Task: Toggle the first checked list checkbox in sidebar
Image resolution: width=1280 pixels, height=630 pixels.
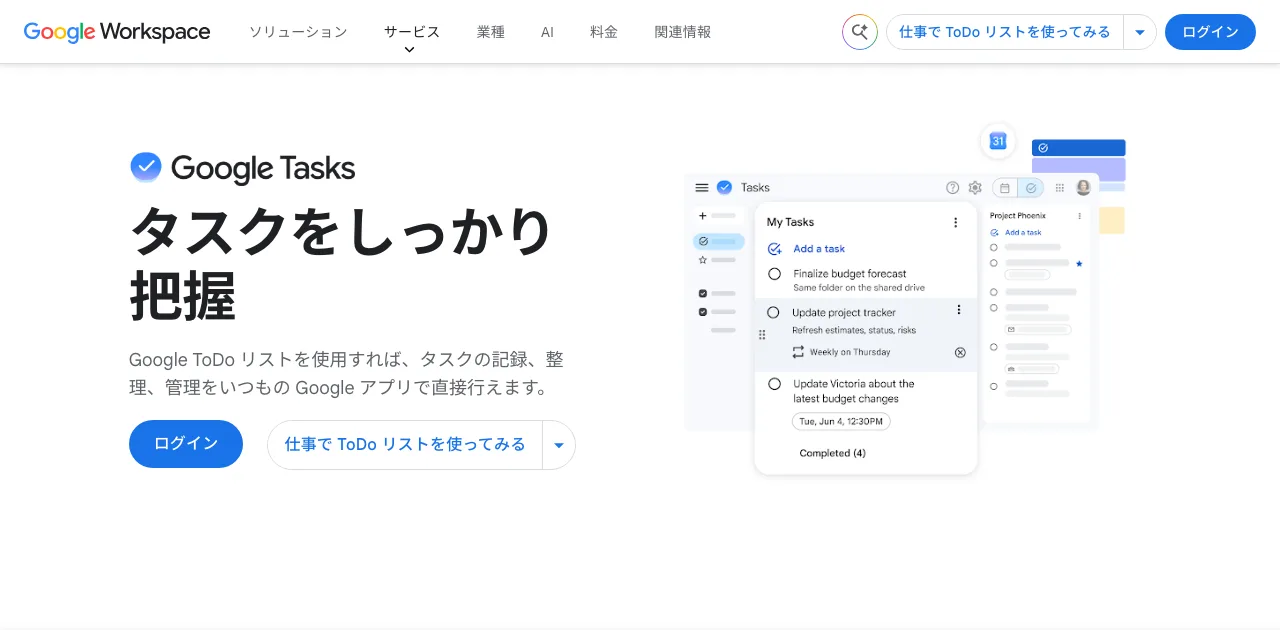Action: pos(703,293)
